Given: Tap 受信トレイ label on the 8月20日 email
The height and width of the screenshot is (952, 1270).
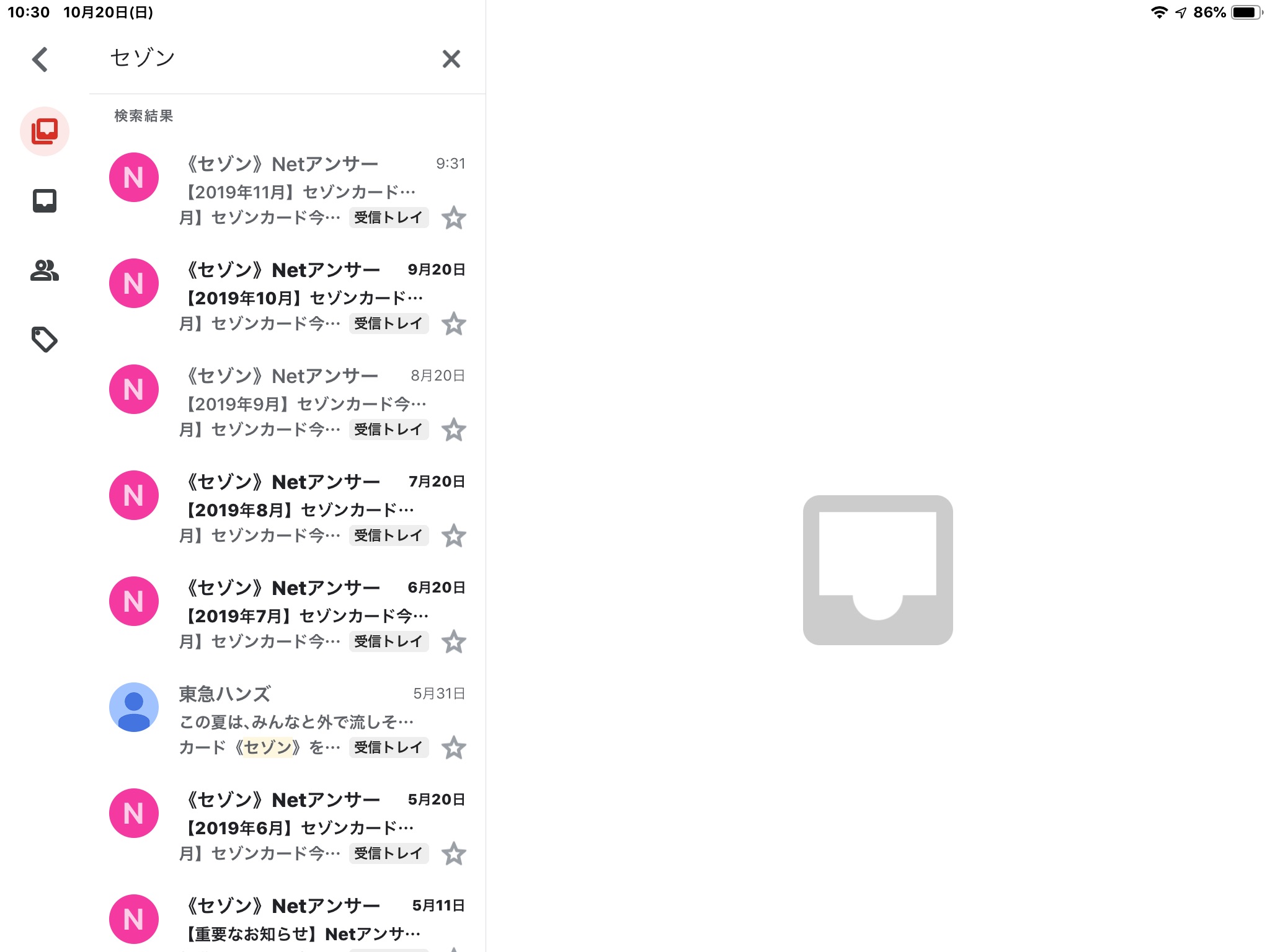Looking at the screenshot, I should click(x=389, y=430).
